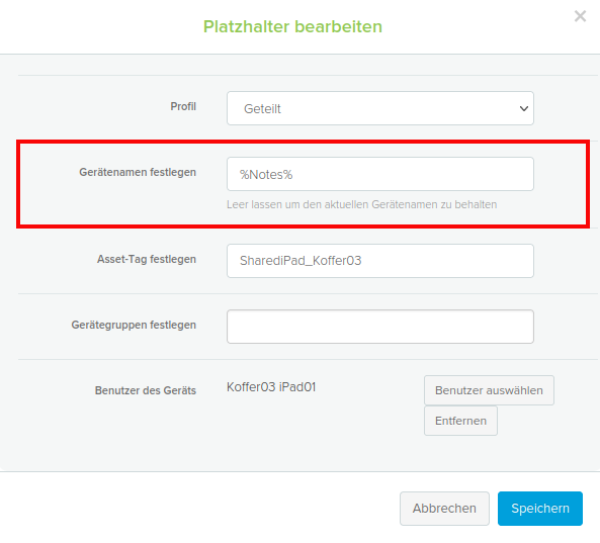Click the Benutzer des Geräts label
This screenshot has width=600, height=543.
(145, 390)
